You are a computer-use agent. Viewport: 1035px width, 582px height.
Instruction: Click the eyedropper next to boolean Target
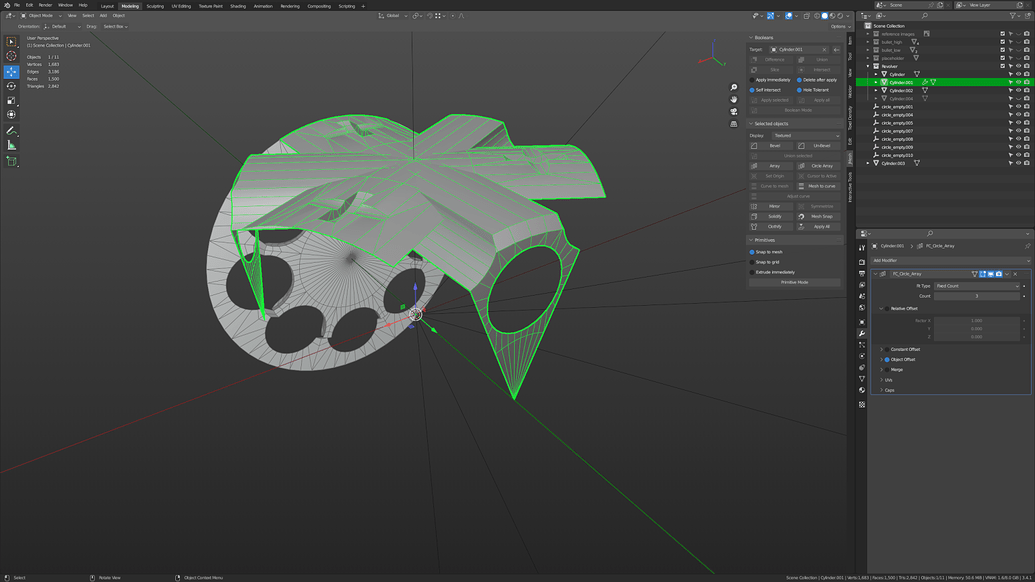(x=836, y=49)
